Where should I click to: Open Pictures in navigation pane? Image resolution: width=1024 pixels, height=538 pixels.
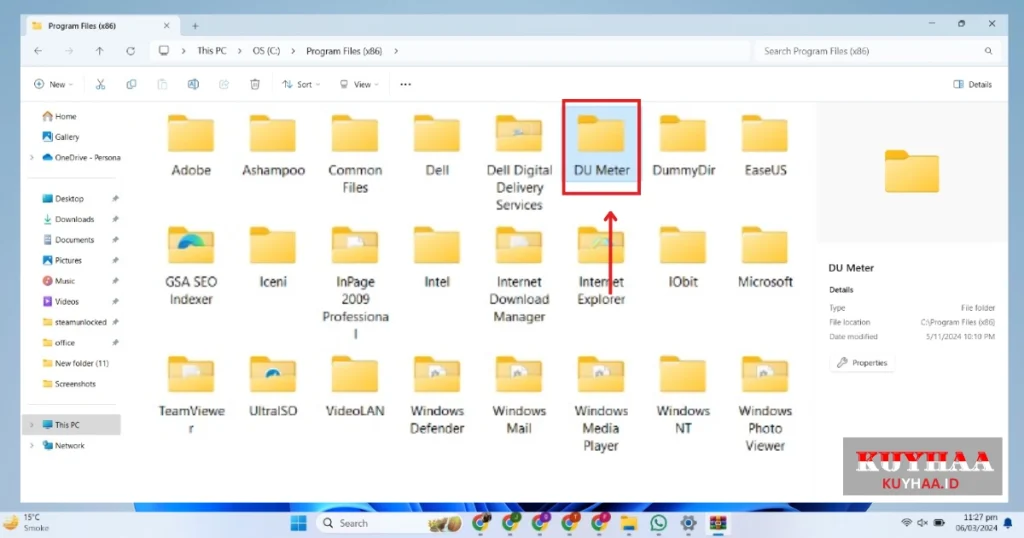(x=62, y=260)
